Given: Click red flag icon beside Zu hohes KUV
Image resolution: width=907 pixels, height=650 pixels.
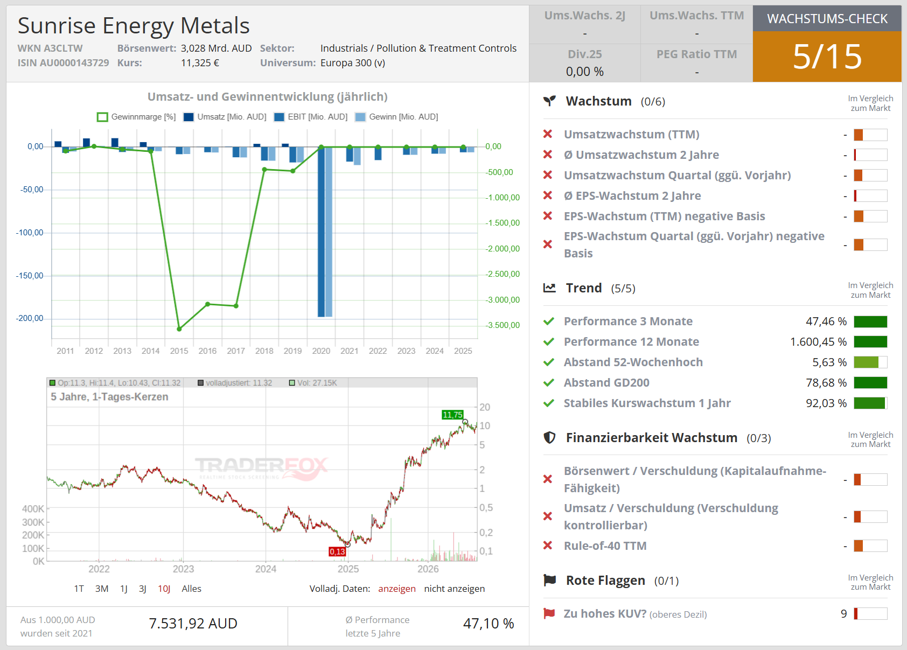Looking at the screenshot, I should (x=549, y=614).
